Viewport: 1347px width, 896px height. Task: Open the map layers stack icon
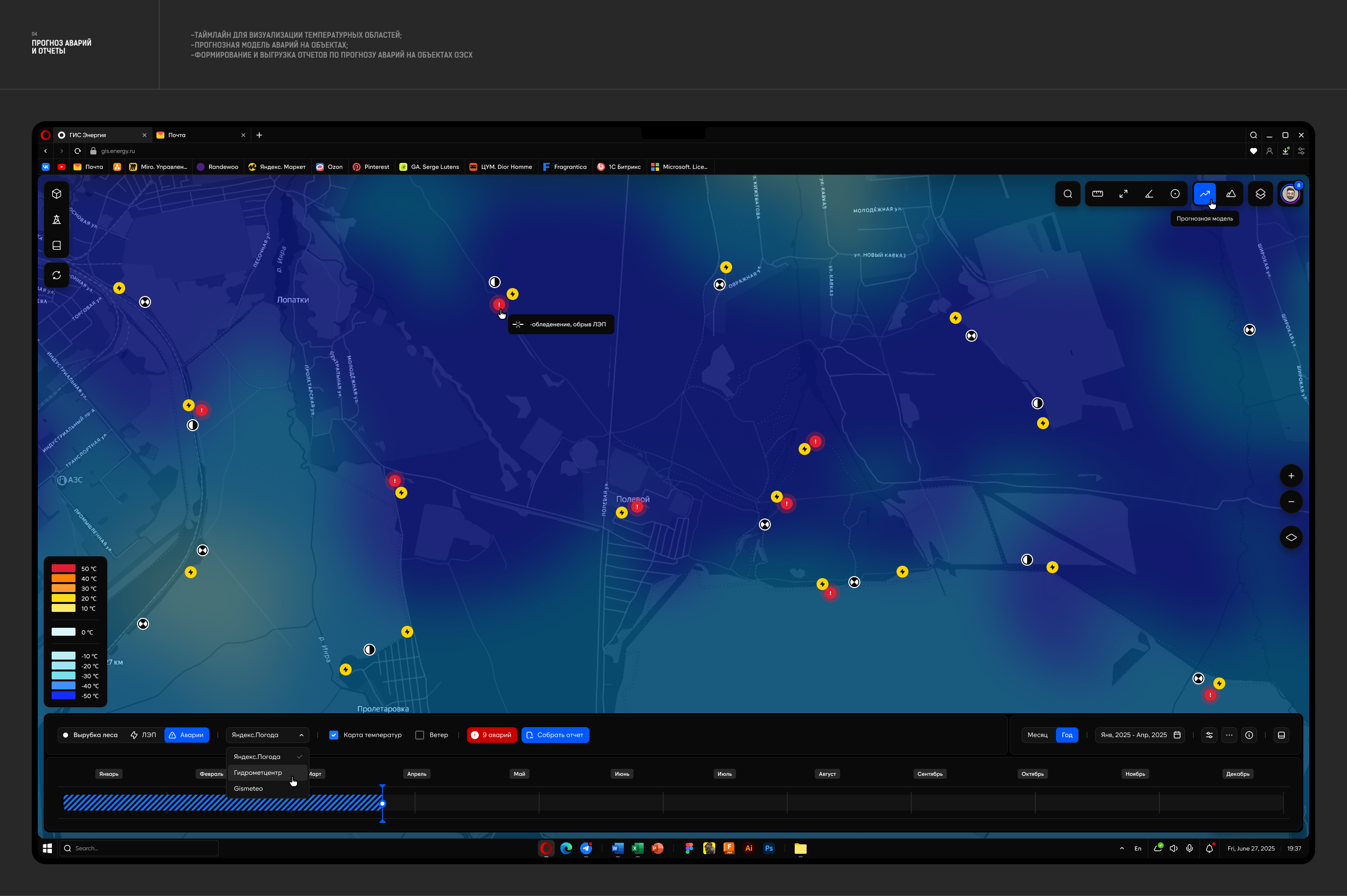(1260, 194)
